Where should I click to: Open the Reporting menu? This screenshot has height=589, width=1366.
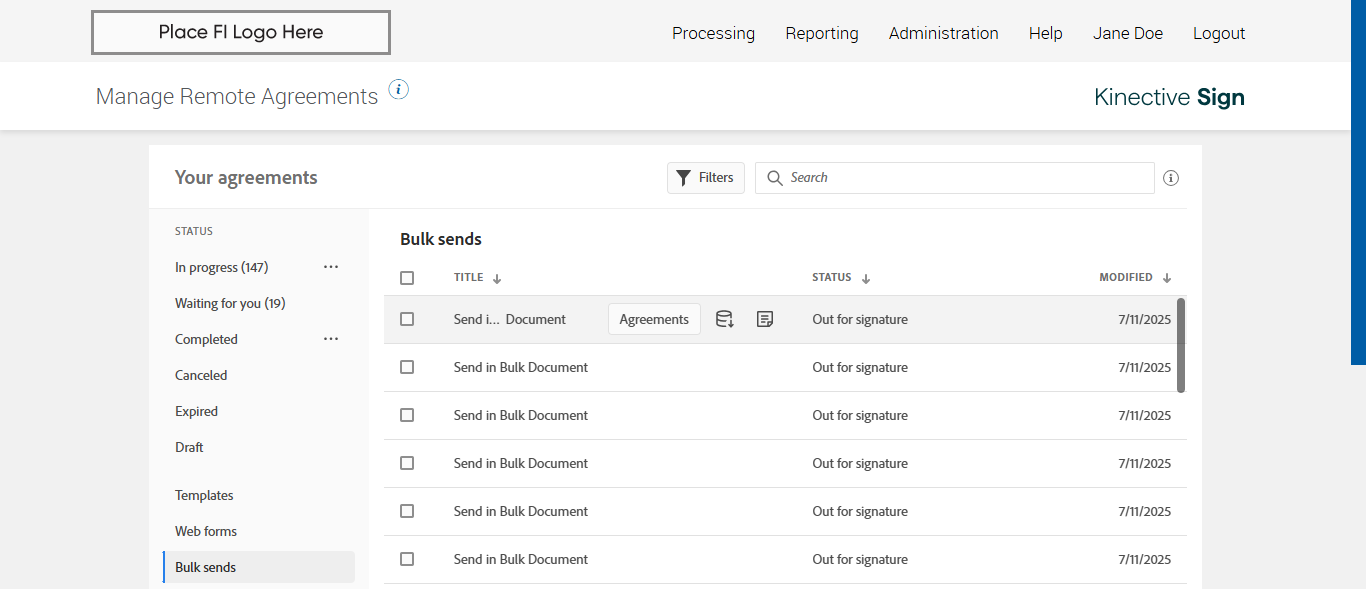pos(821,33)
